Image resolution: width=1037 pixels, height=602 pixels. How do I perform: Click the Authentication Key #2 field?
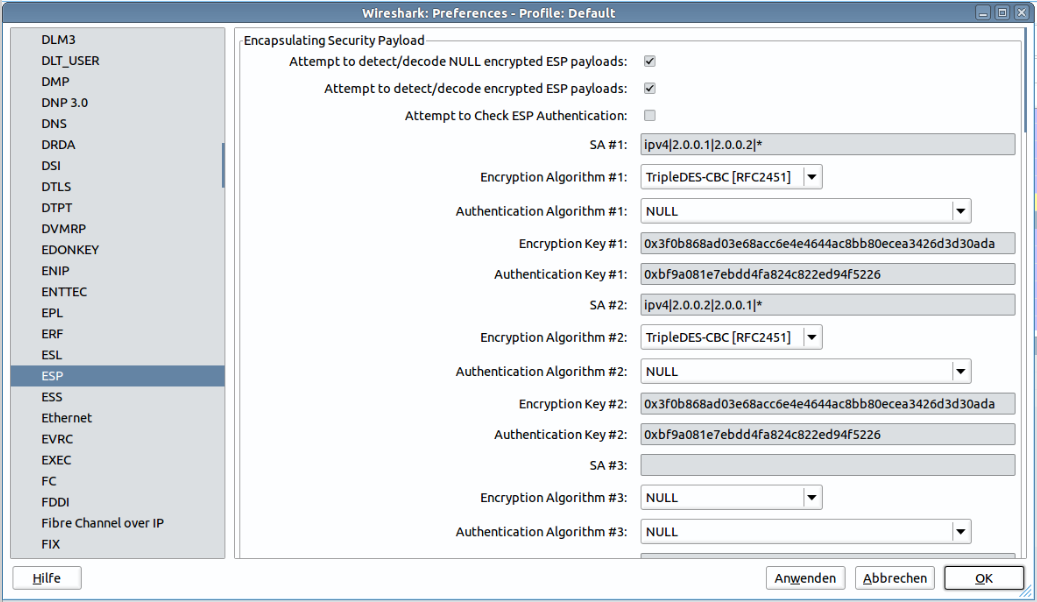coord(827,435)
